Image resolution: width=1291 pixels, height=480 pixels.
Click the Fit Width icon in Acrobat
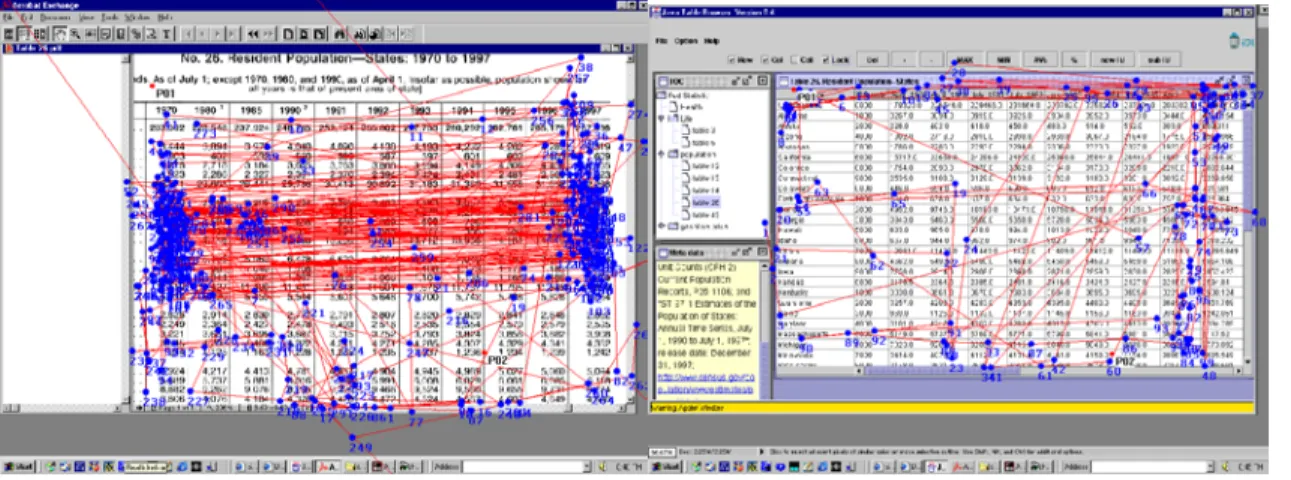coord(319,33)
